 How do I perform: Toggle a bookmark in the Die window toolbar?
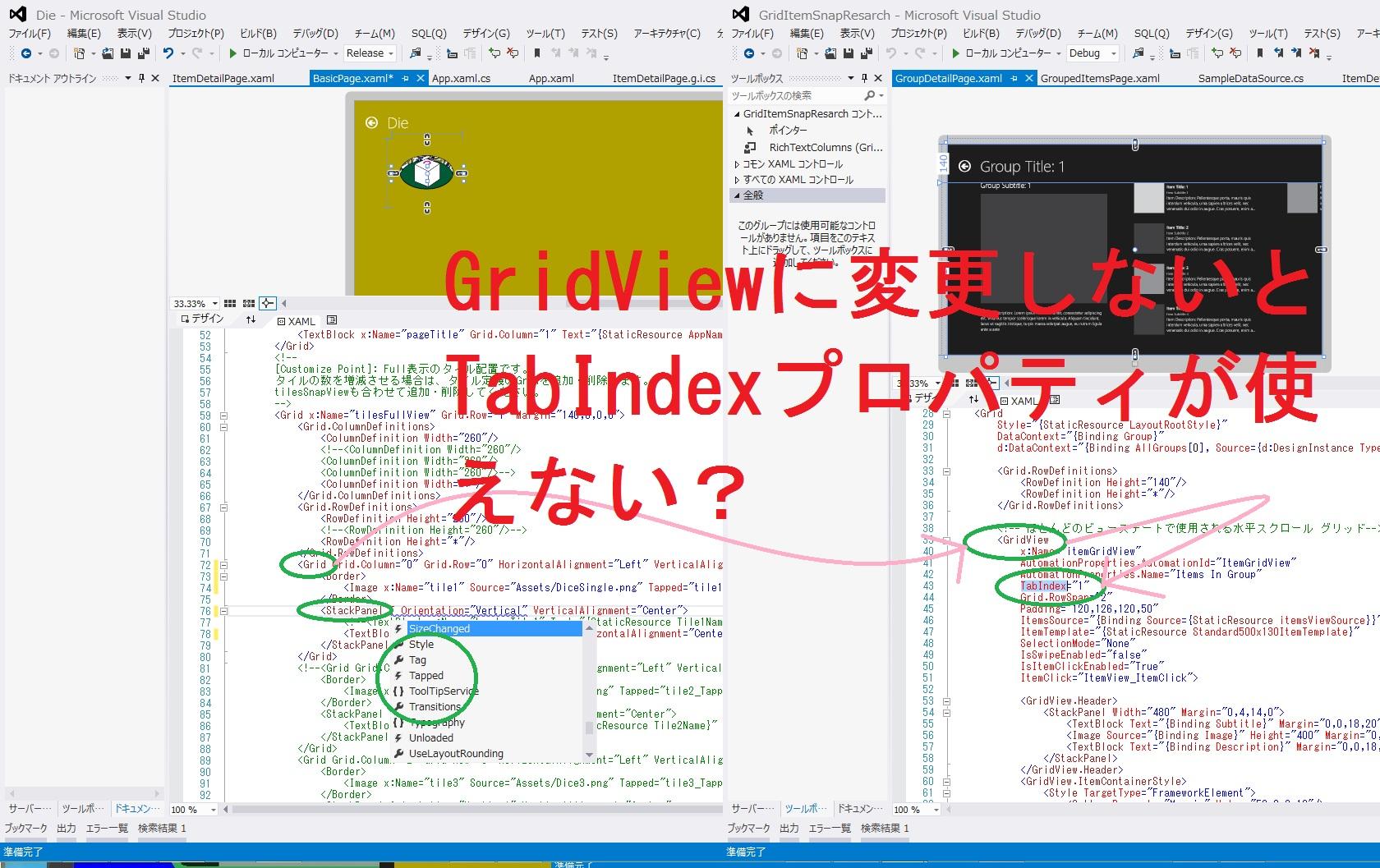click(537, 53)
